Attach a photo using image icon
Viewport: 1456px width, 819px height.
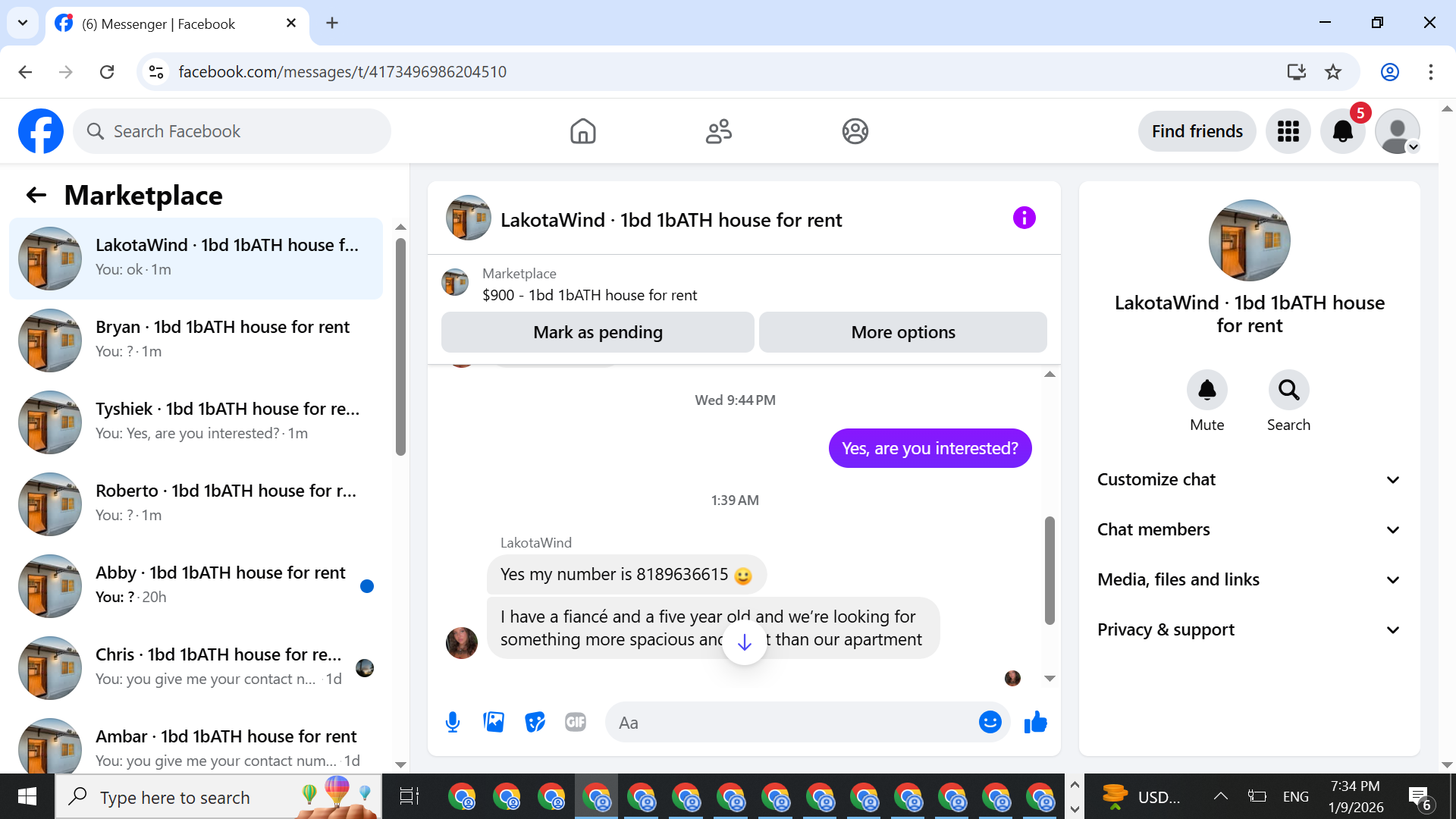(x=494, y=722)
